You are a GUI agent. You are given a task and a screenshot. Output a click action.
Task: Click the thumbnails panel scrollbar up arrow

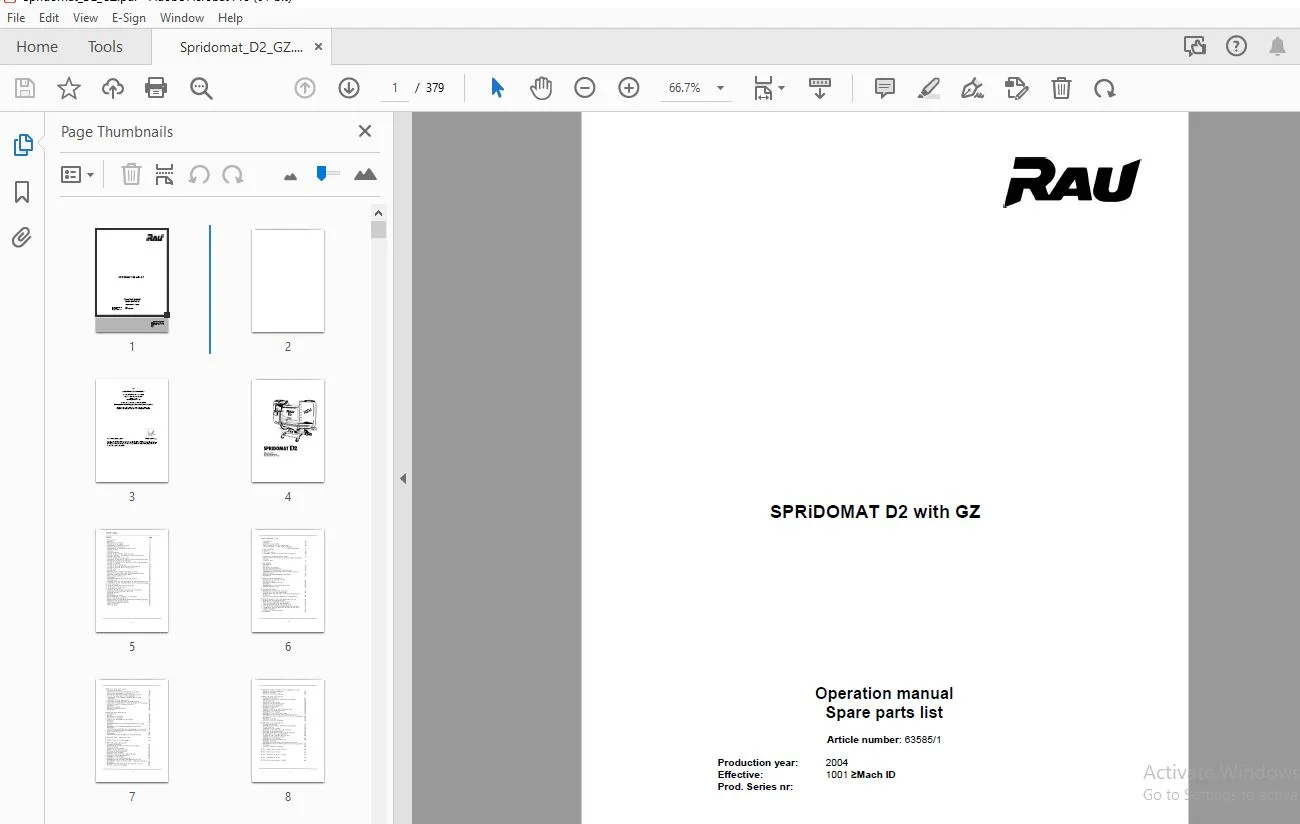[378, 213]
